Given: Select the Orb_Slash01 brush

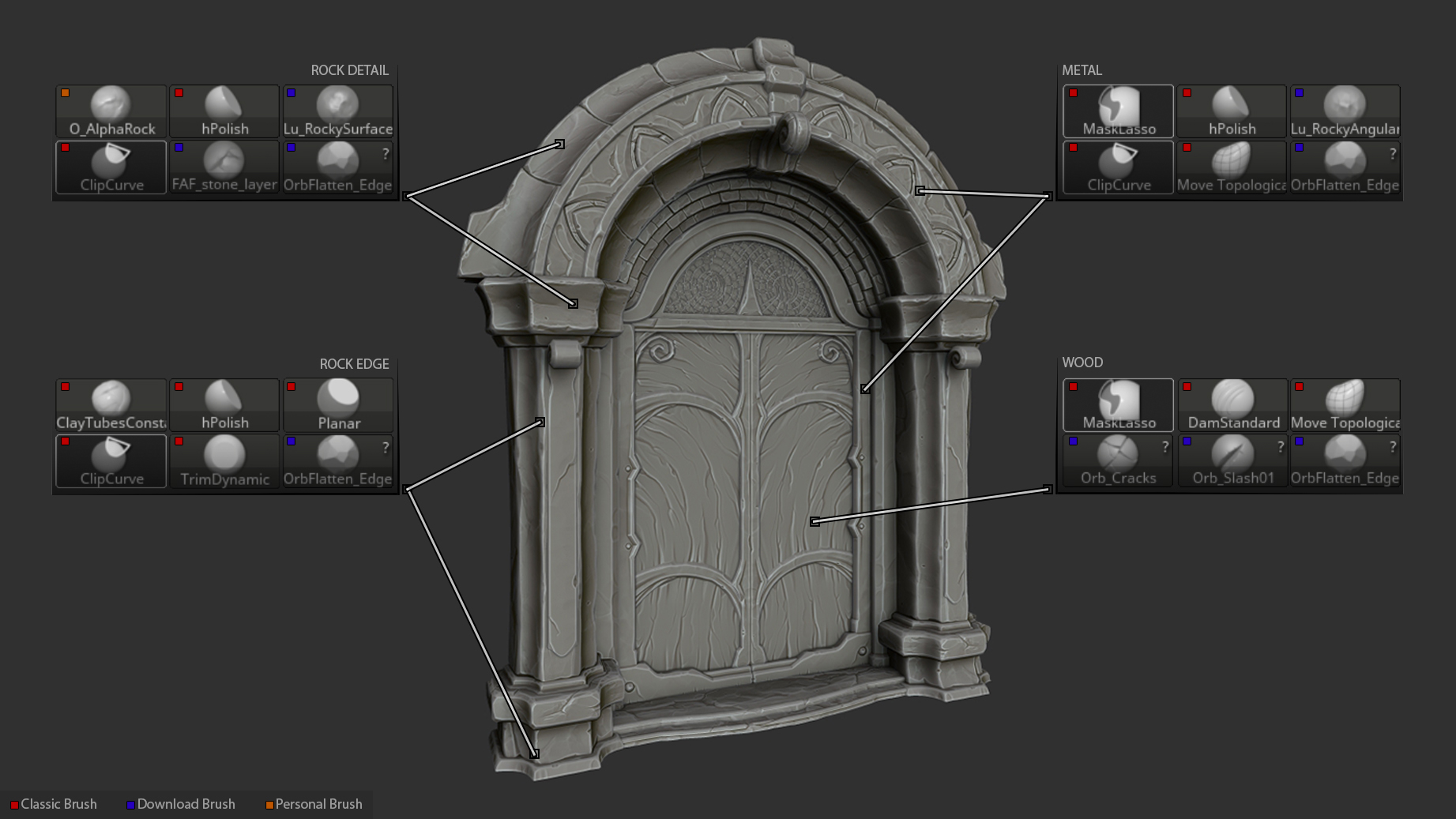Looking at the screenshot, I should pyautogui.click(x=1233, y=461).
